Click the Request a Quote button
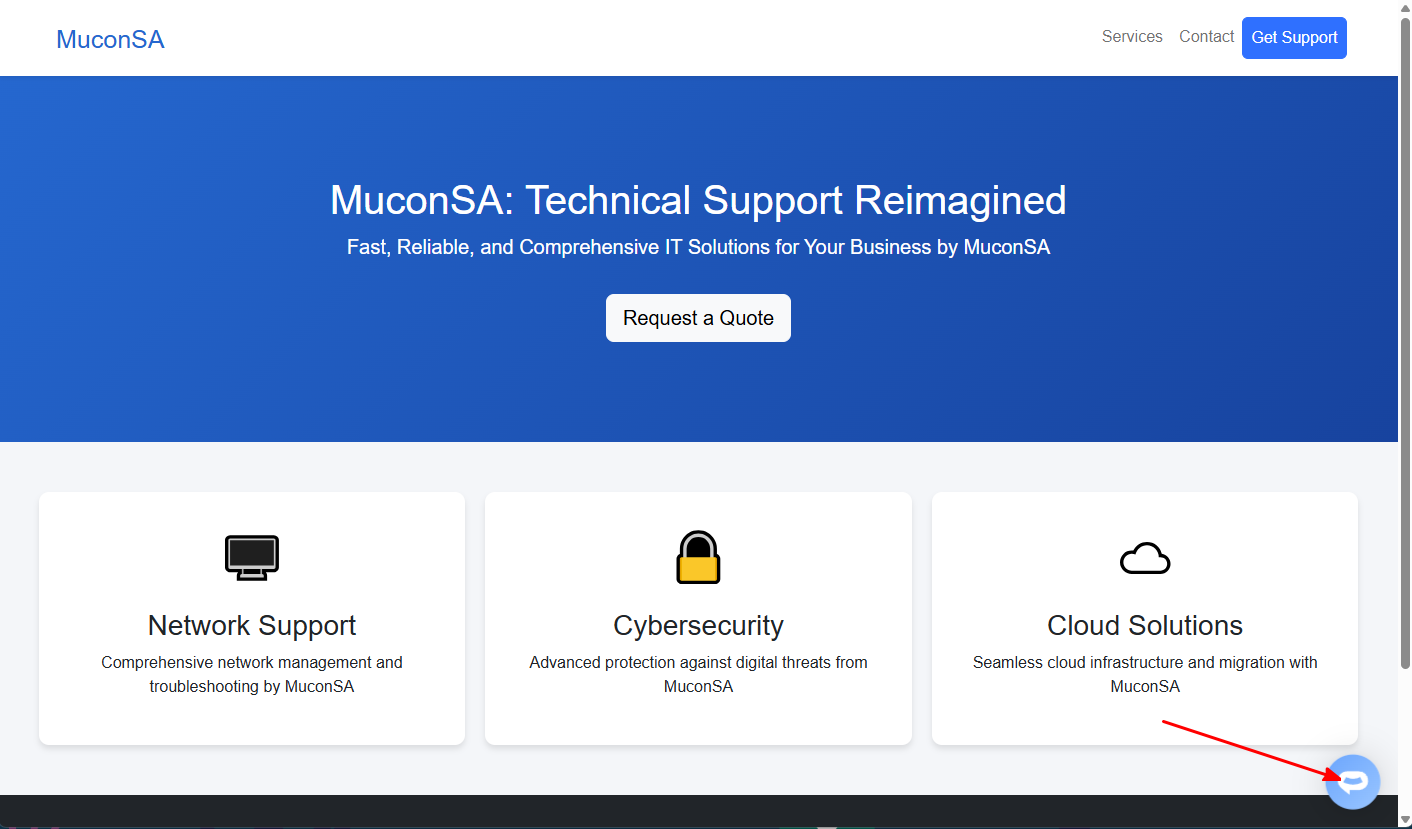 point(698,318)
